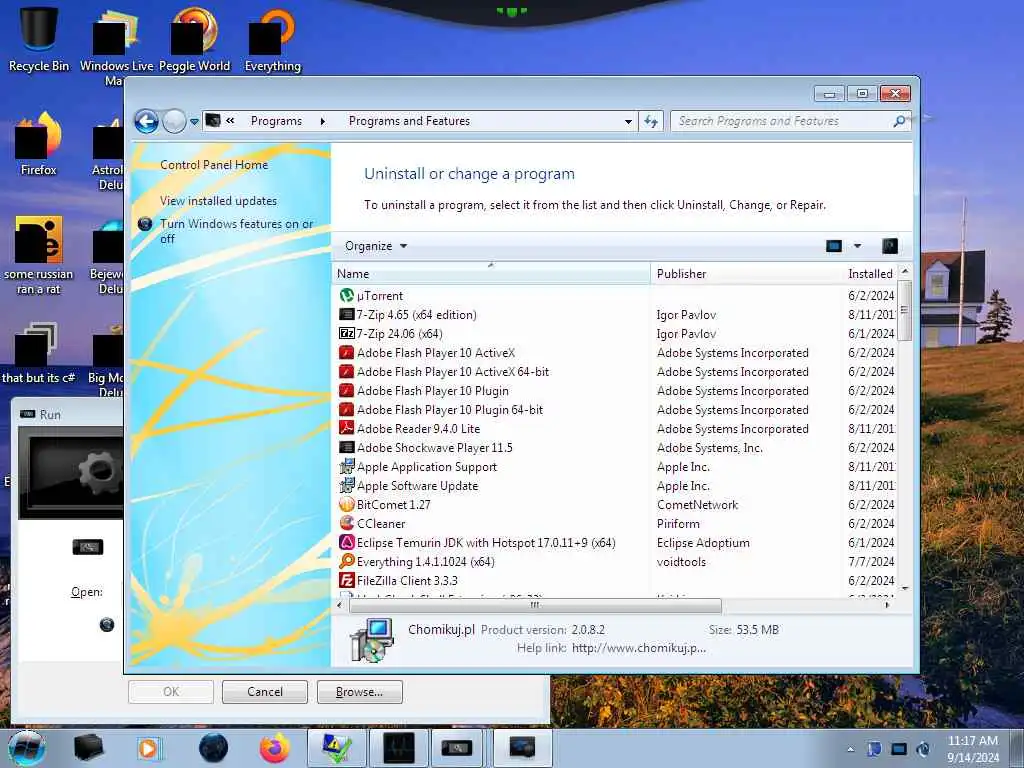Click the Control Panel taskbar button

point(522,748)
